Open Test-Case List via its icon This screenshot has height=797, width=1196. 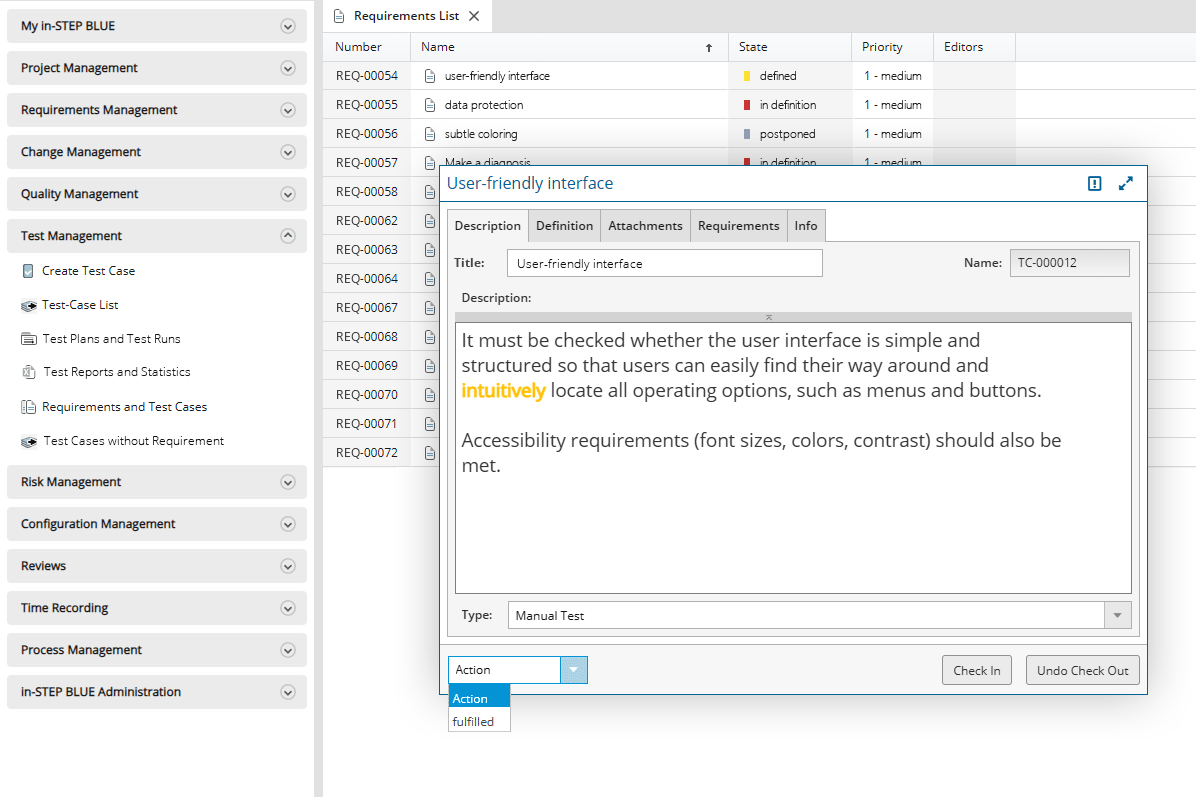click(x=28, y=305)
